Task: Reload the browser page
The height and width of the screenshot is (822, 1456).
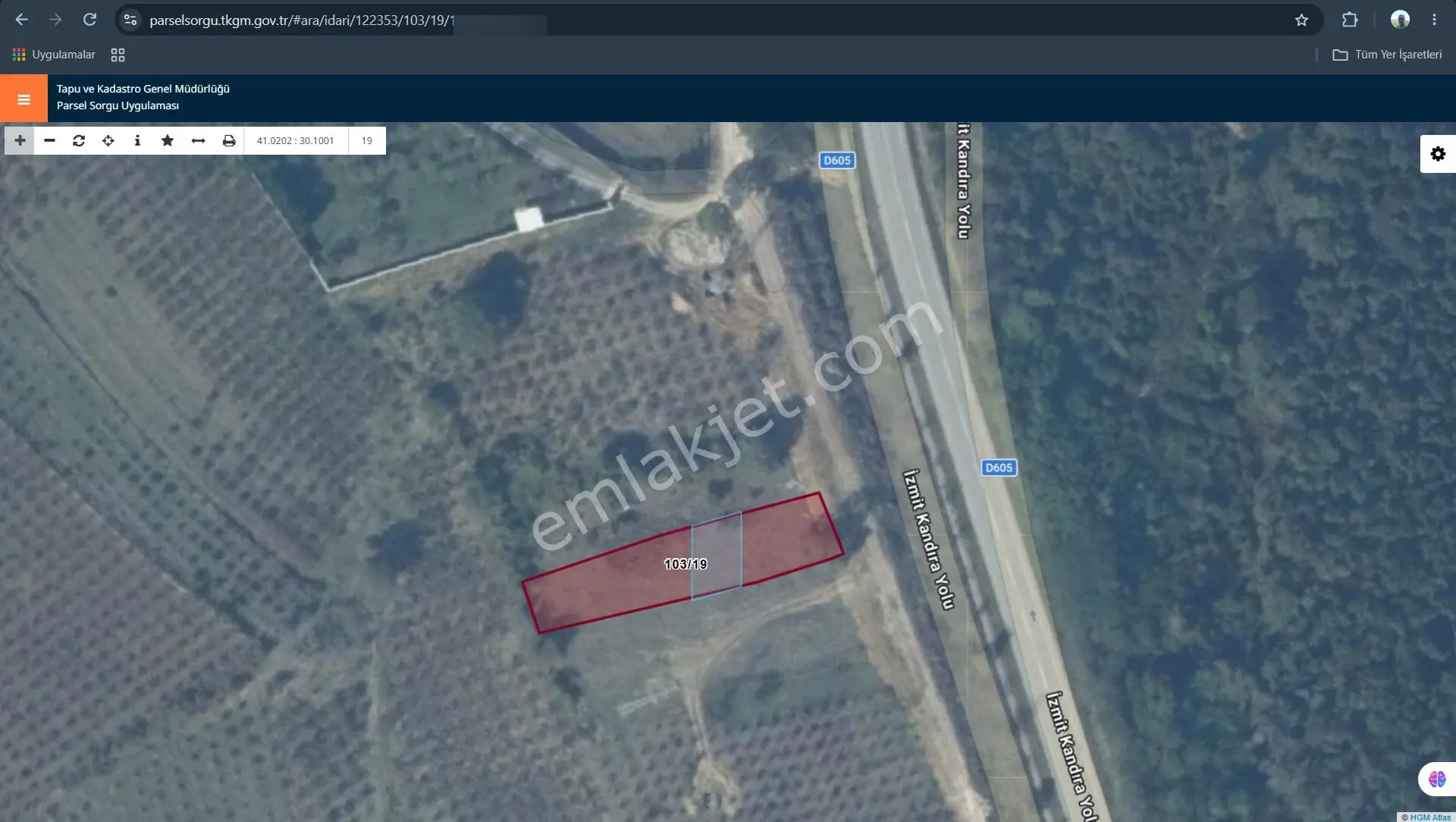Action: point(89,20)
